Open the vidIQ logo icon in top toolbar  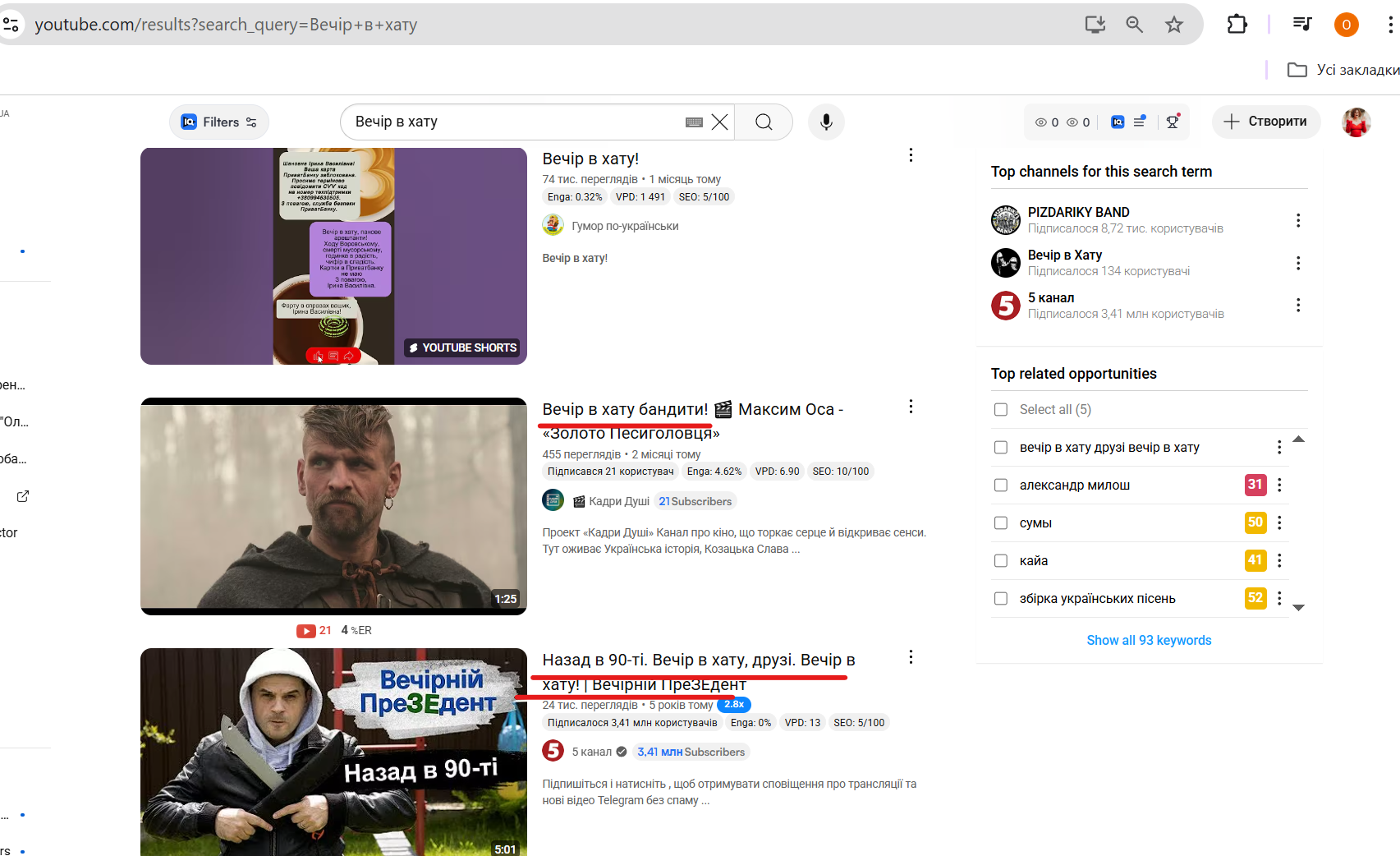(1118, 122)
